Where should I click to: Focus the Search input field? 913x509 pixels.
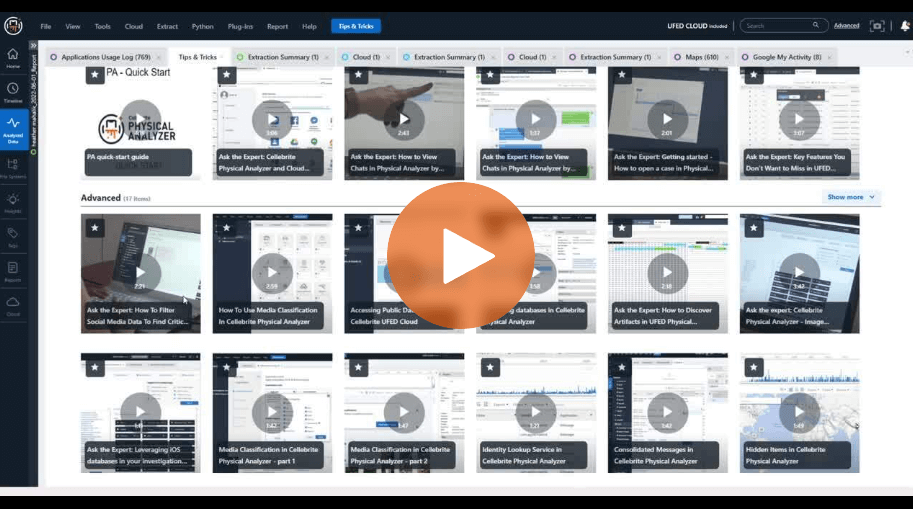coord(784,26)
